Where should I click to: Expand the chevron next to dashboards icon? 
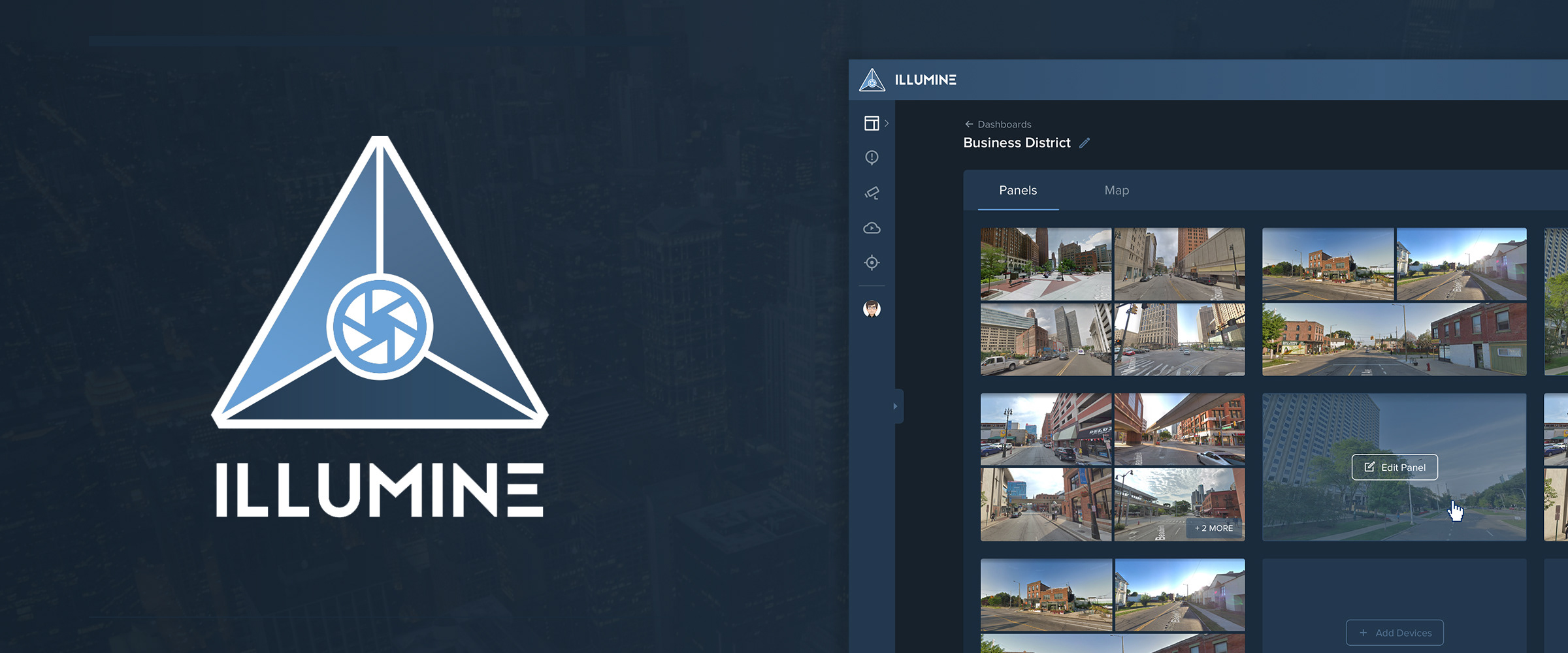click(x=887, y=123)
